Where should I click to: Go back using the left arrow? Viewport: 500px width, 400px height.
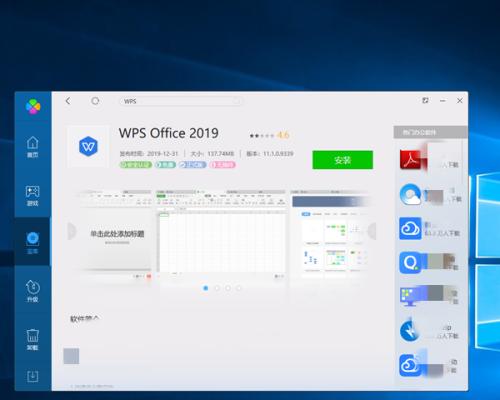(x=68, y=101)
